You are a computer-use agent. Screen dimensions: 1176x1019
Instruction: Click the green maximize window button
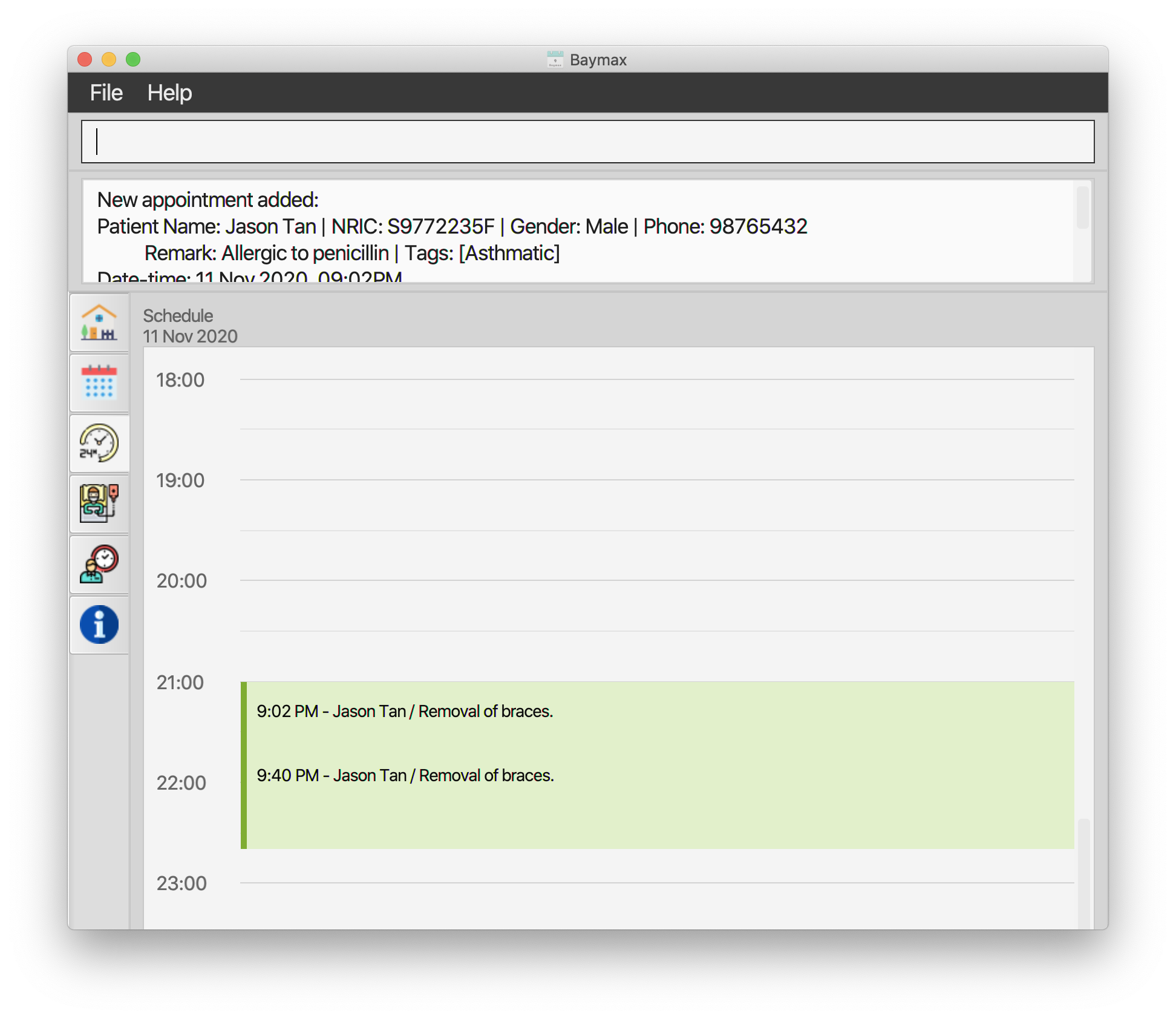[x=133, y=59]
